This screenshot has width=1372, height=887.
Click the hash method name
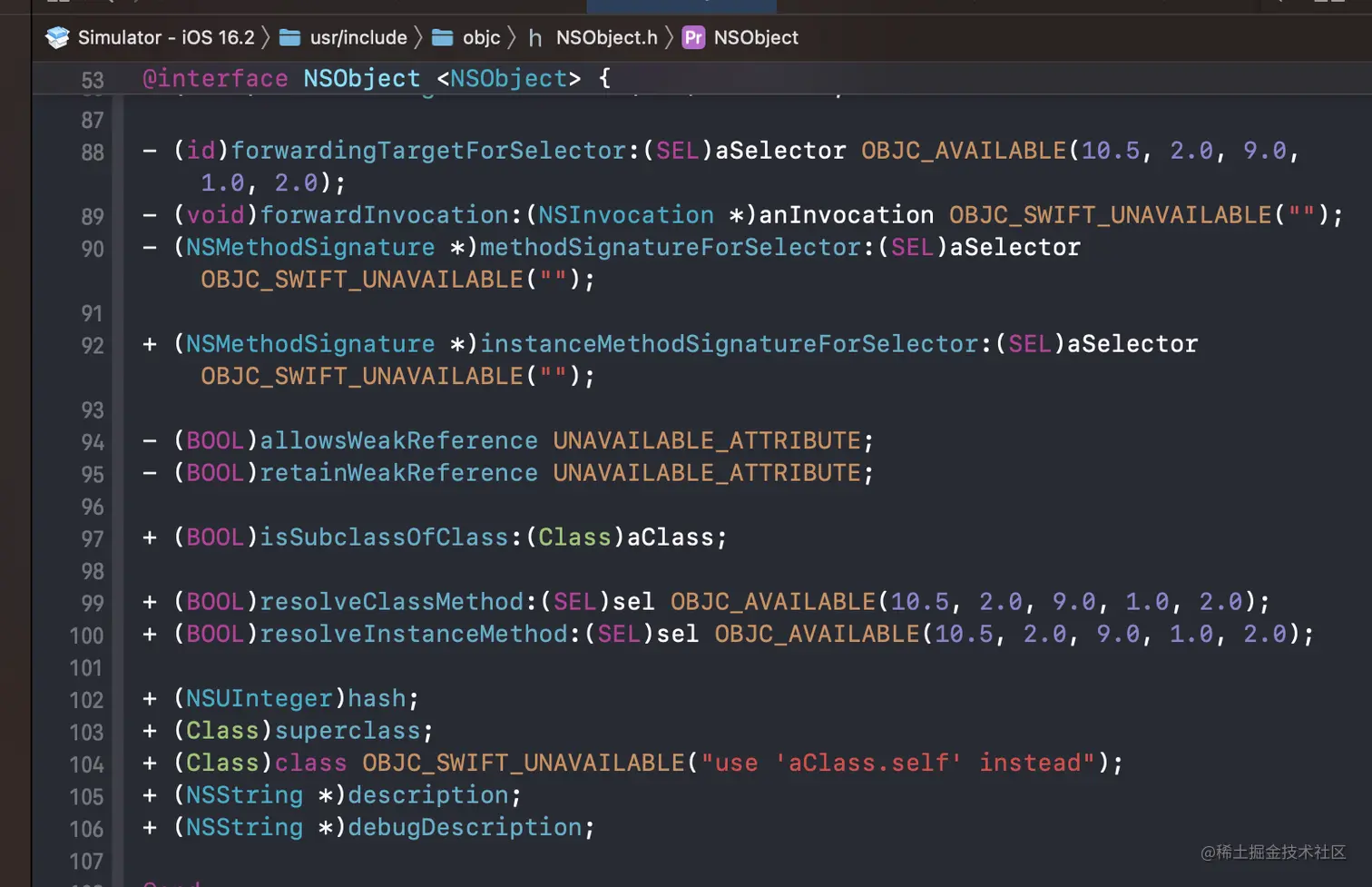(x=377, y=697)
